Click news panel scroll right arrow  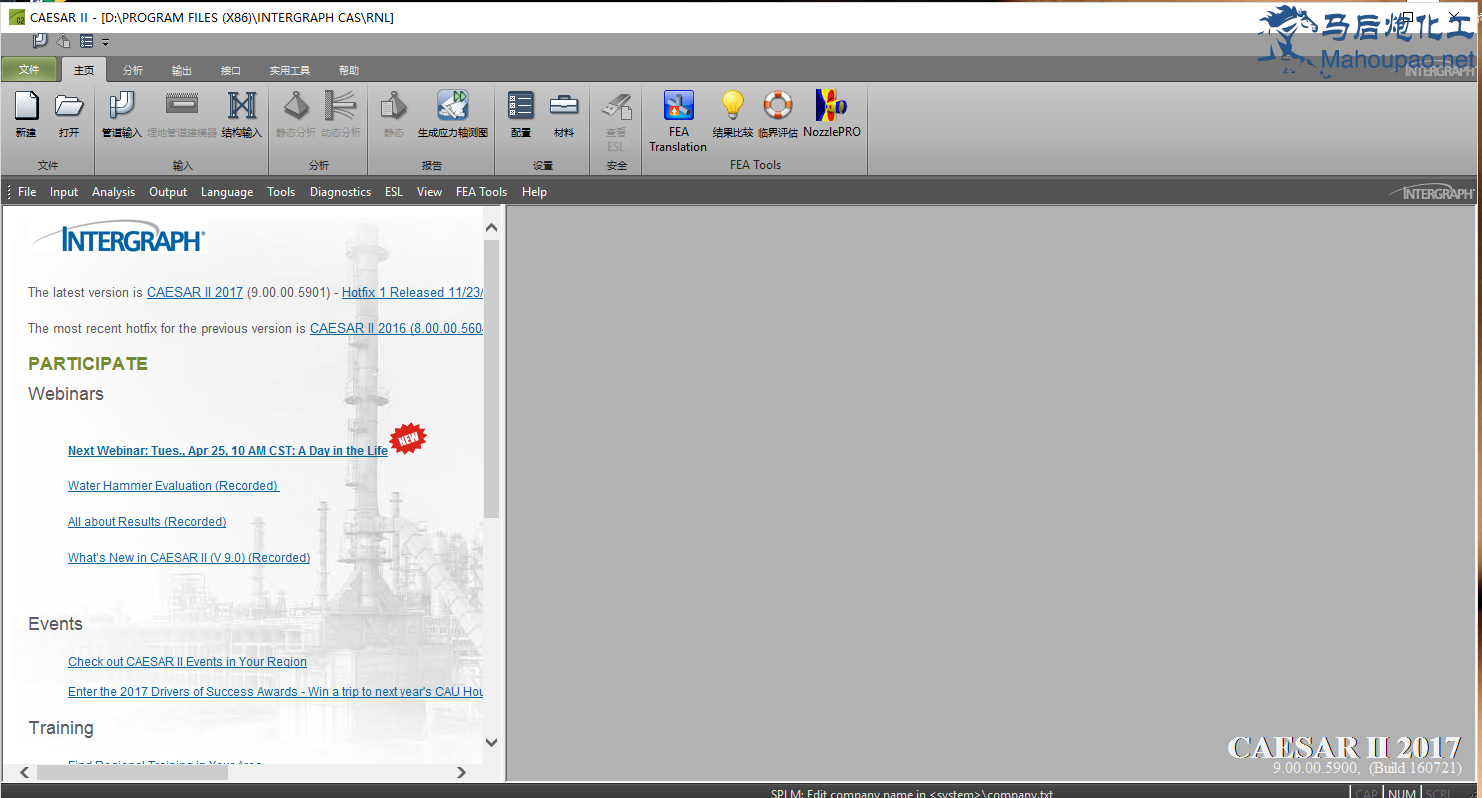pos(461,772)
